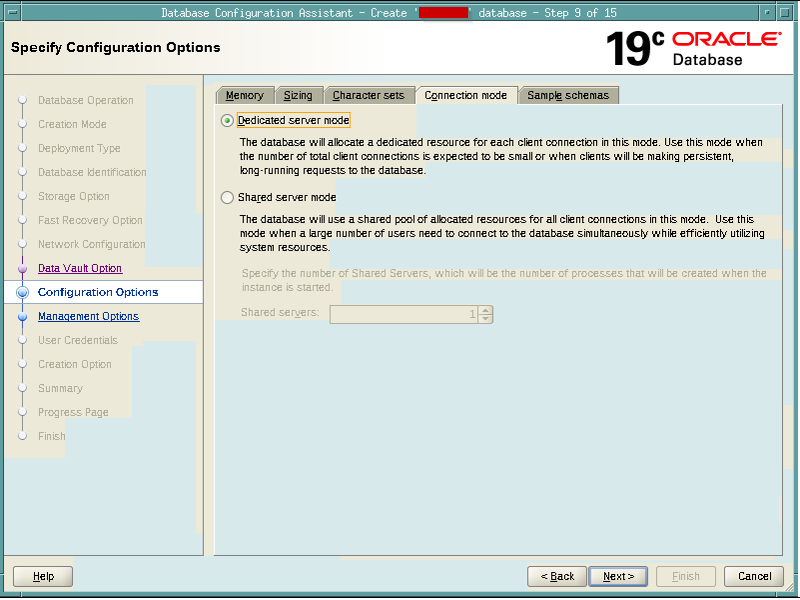This screenshot has width=800, height=600.
Task: Open the Data Vault Option step link
Action: click(80, 268)
